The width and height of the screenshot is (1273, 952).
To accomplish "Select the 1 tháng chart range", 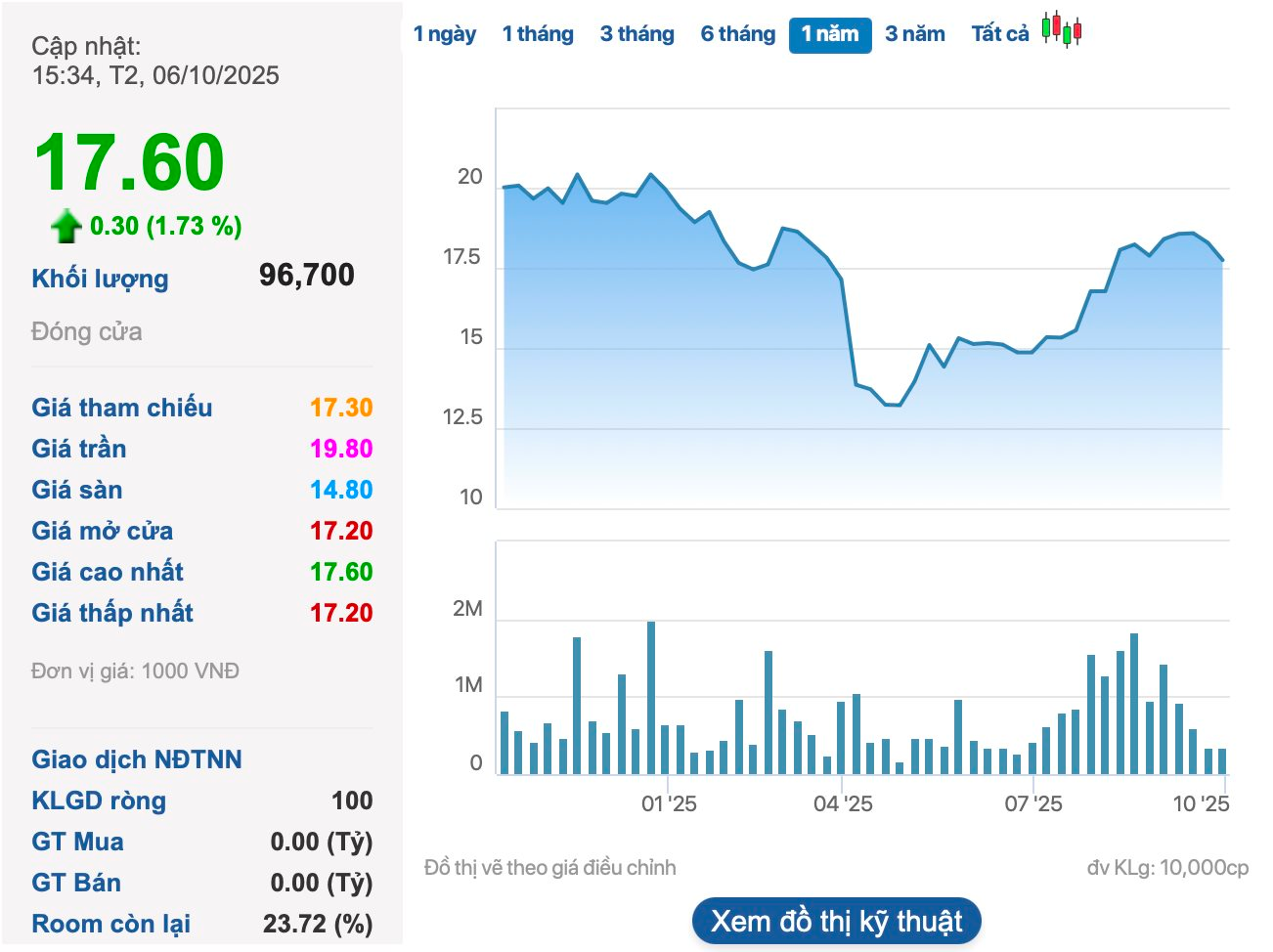I will (x=537, y=34).
